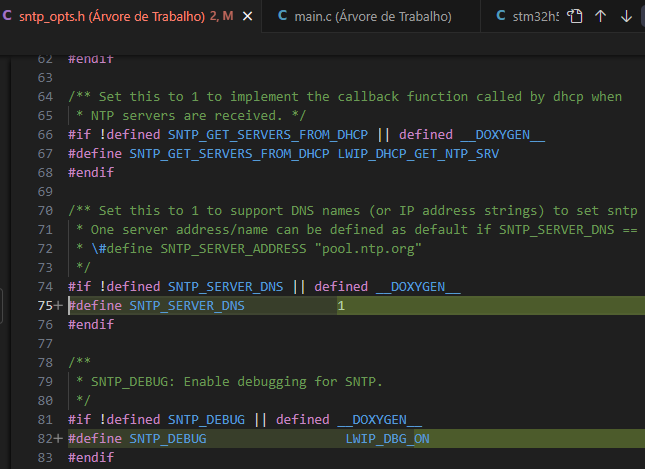Place cursor on LWIP_DBG_ON value
The width and height of the screenshot is (645, 469).
(388, 439)
